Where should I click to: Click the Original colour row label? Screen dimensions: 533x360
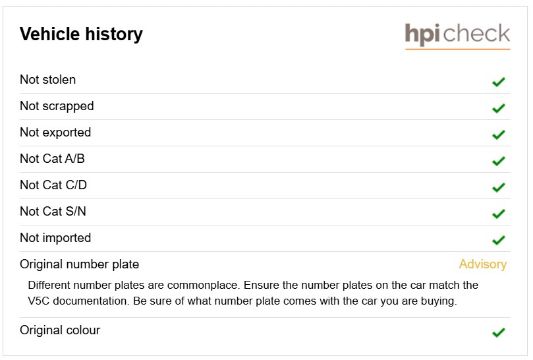click(x=60, y=330)
